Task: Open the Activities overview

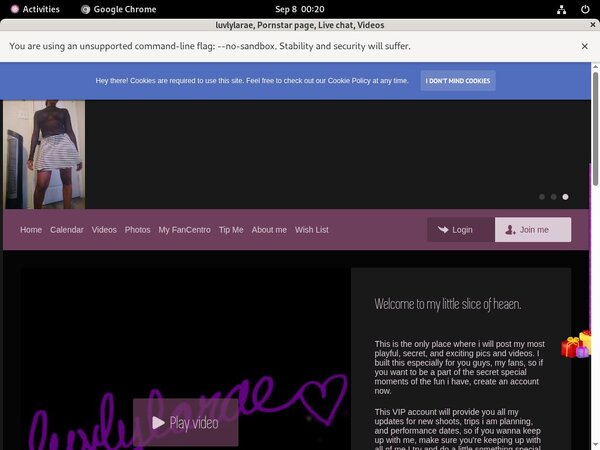Action: click(34, 9)
